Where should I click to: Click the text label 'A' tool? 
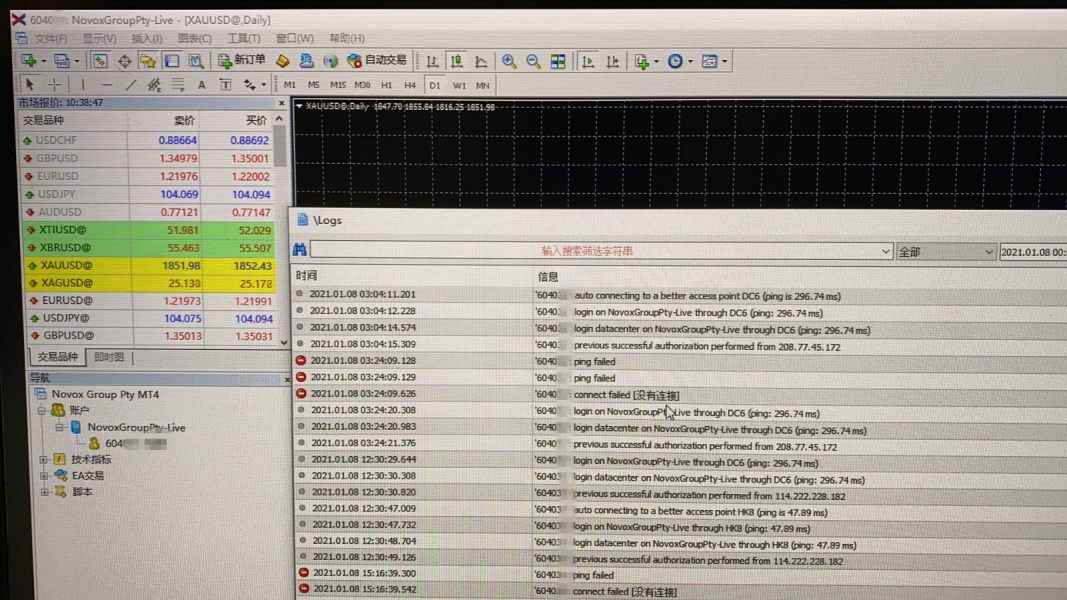(x=201, y=85)
